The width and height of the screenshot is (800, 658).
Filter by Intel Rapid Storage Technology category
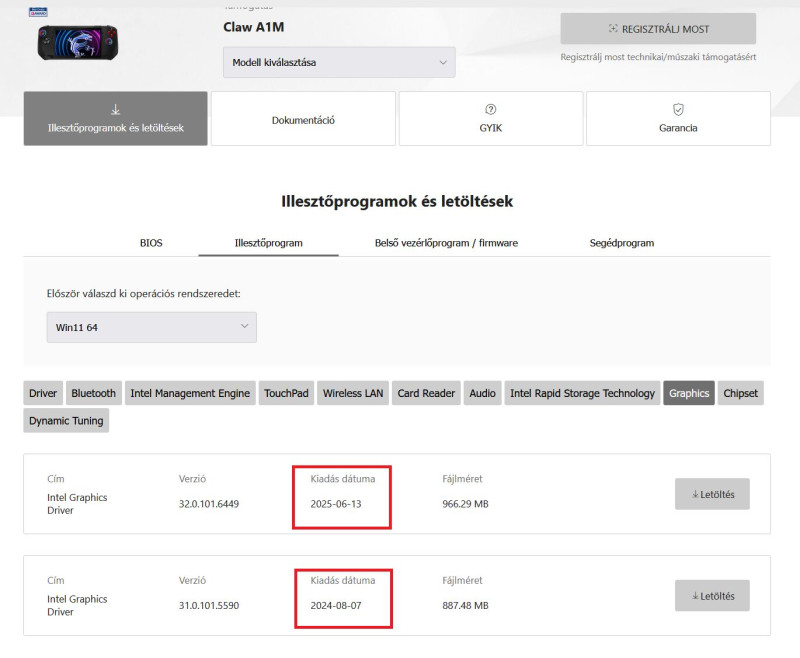click(x=582, y=393)
